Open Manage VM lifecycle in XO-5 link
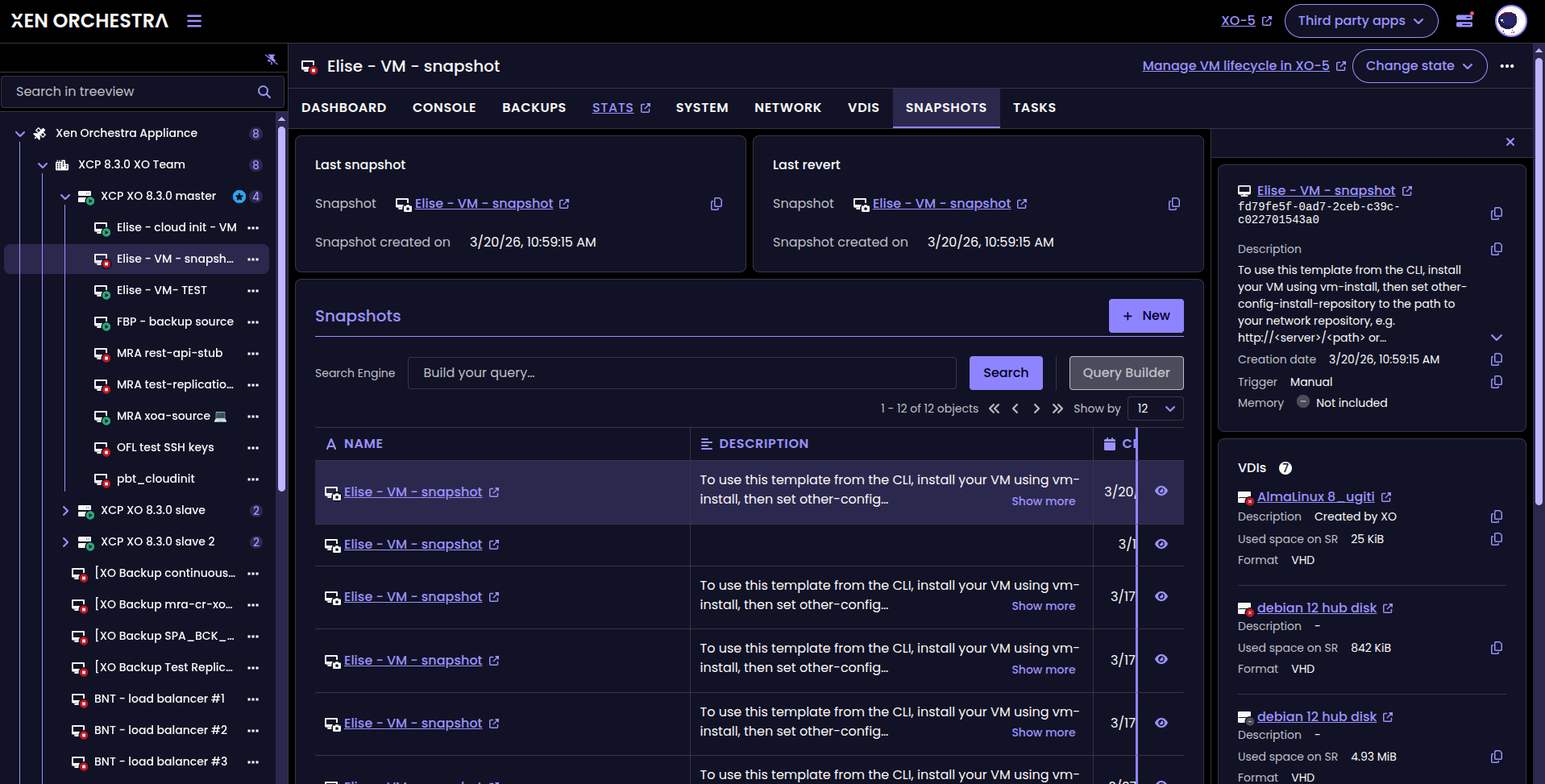Screen dimensions: 1545x784 [x=1236, y=66]
